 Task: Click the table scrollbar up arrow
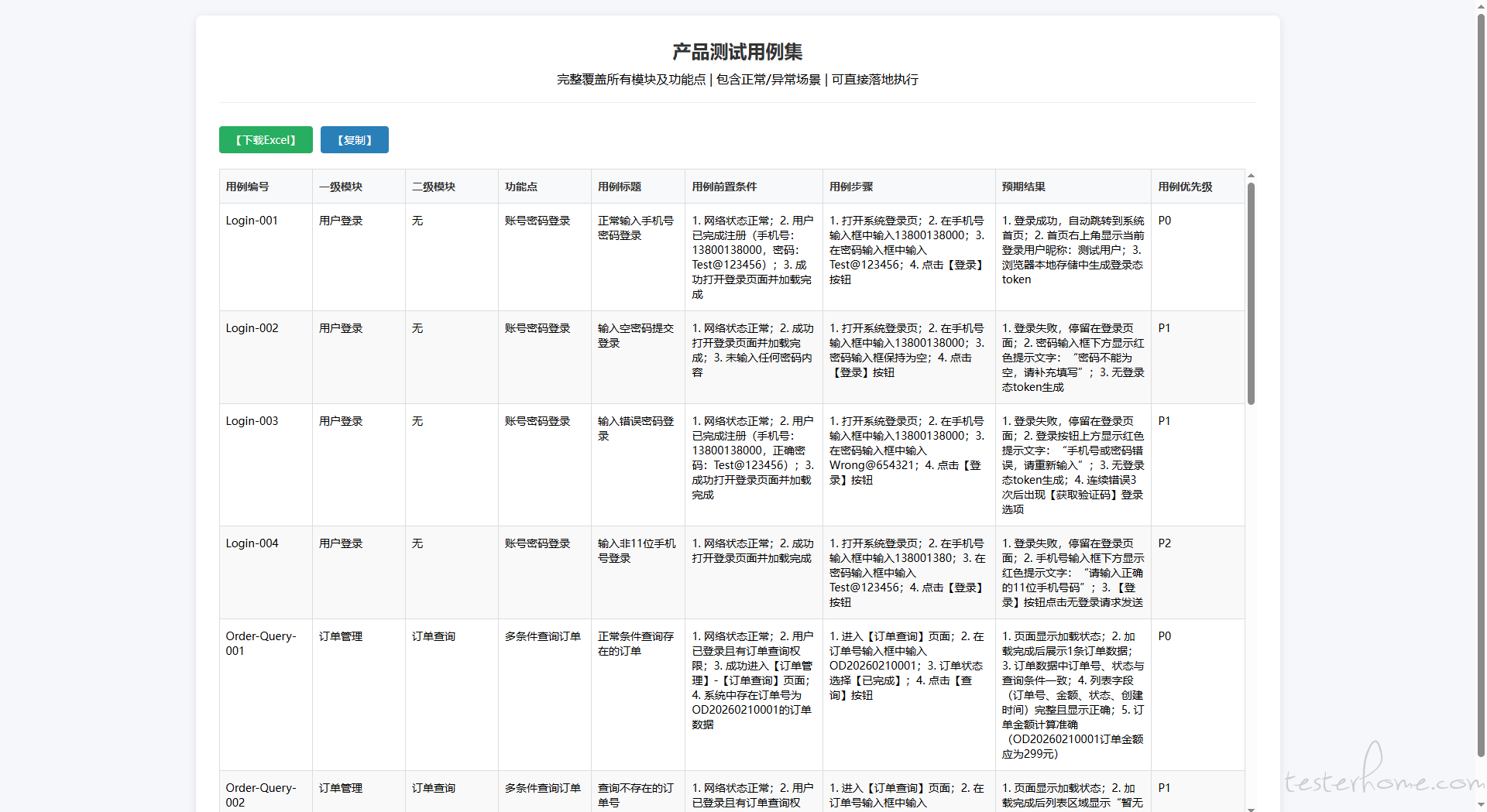click(x=1250, y=176)
